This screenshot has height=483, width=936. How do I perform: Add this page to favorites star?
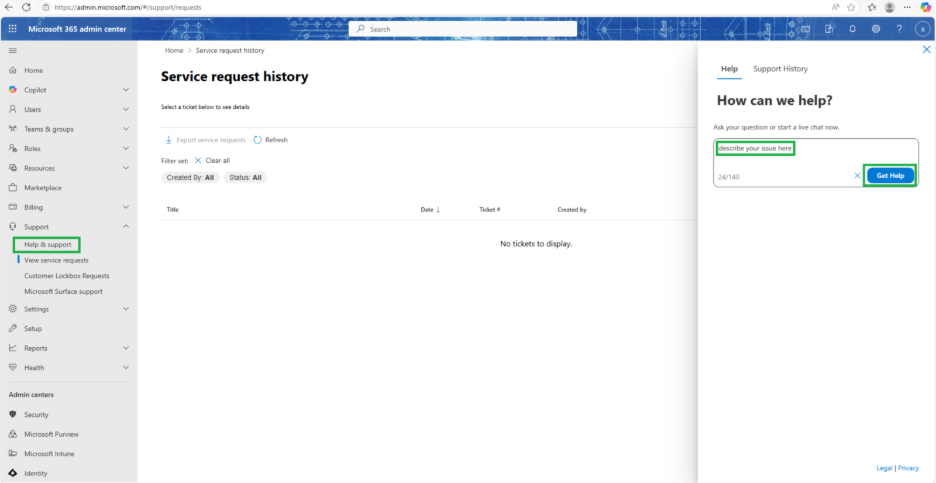[851, 7]
